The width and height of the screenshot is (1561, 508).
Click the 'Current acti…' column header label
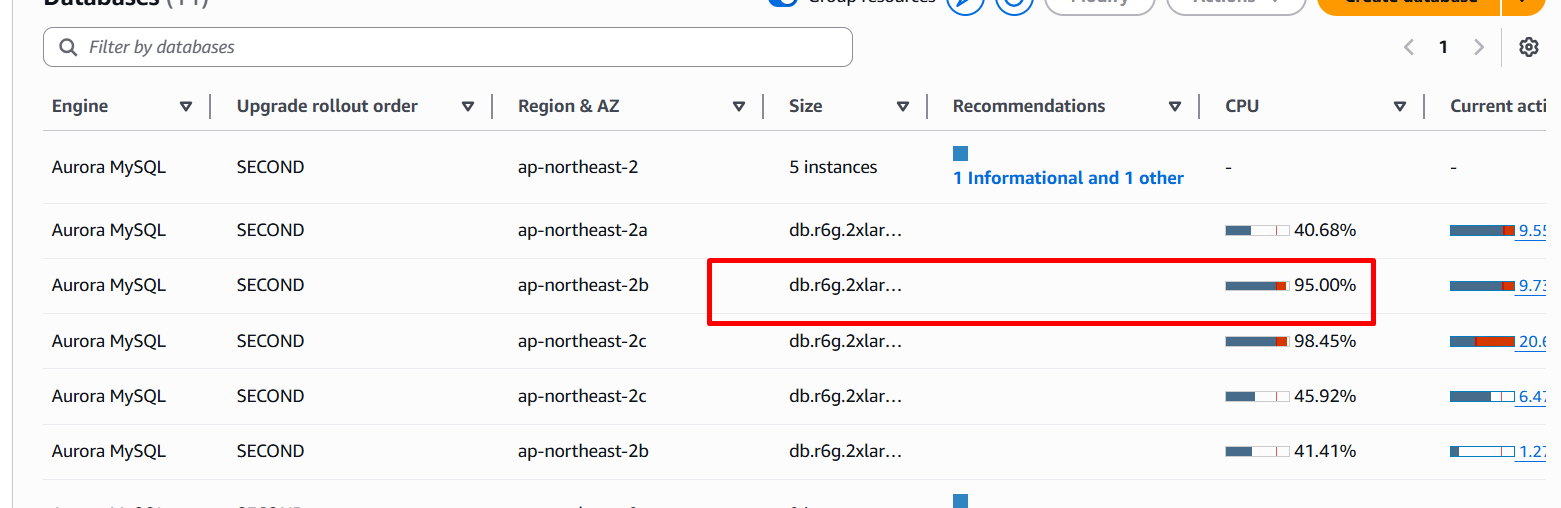pos(1498,106)
